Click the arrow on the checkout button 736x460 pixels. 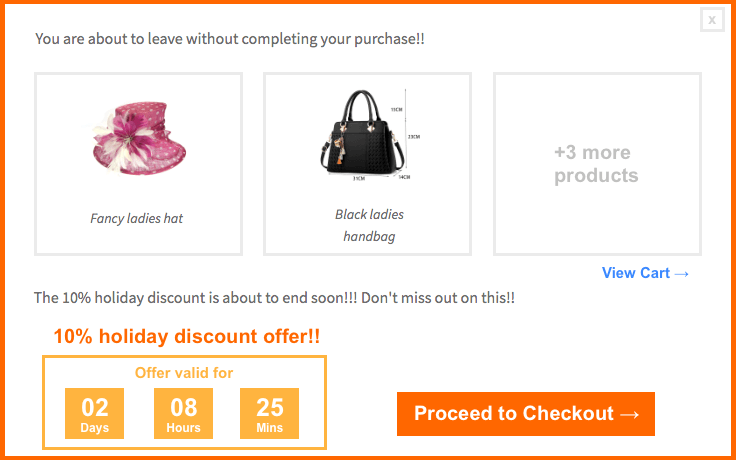(x=630, y=414)
